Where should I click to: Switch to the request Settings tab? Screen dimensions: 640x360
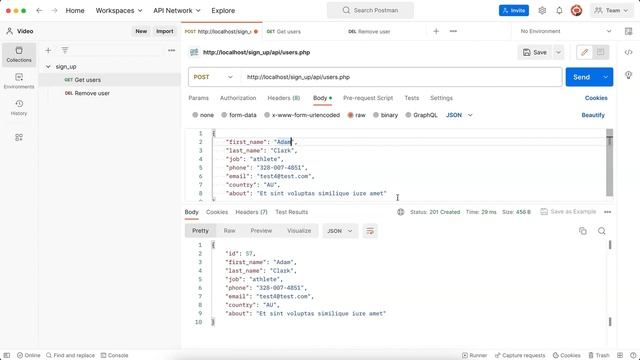coord(441,98)
